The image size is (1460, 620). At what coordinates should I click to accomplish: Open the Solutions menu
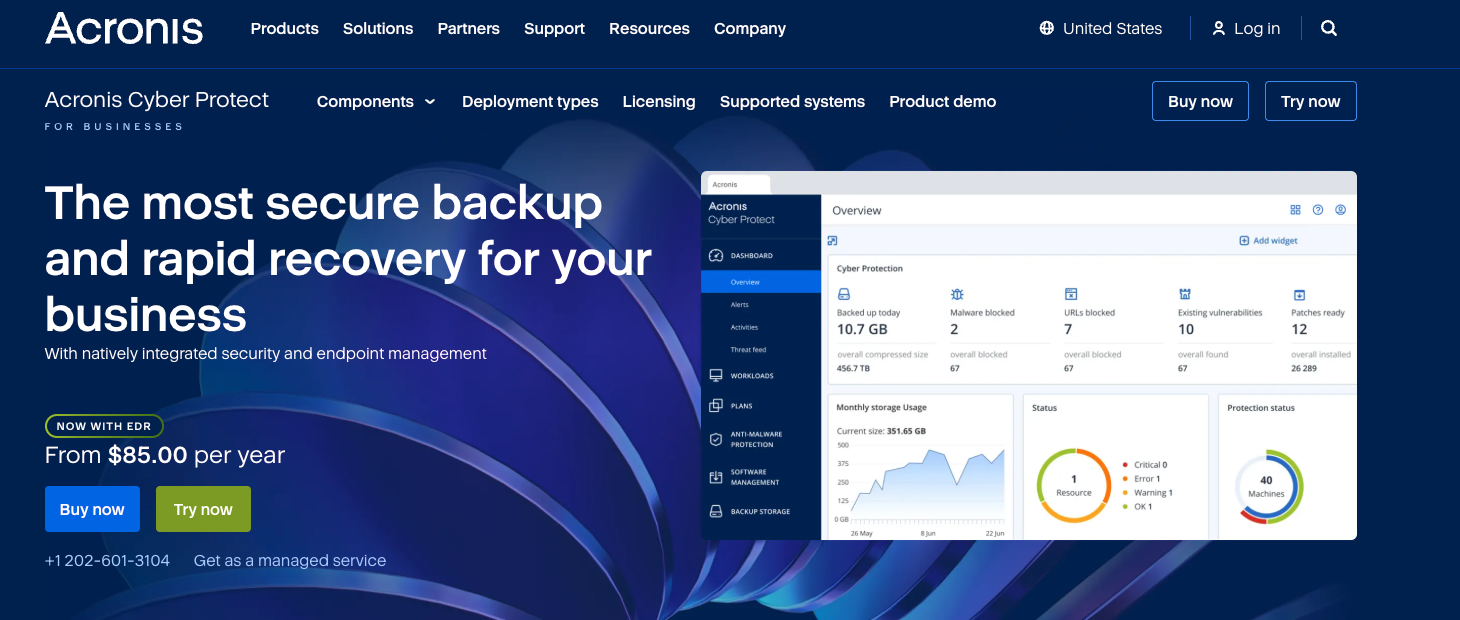coord(378,28)
